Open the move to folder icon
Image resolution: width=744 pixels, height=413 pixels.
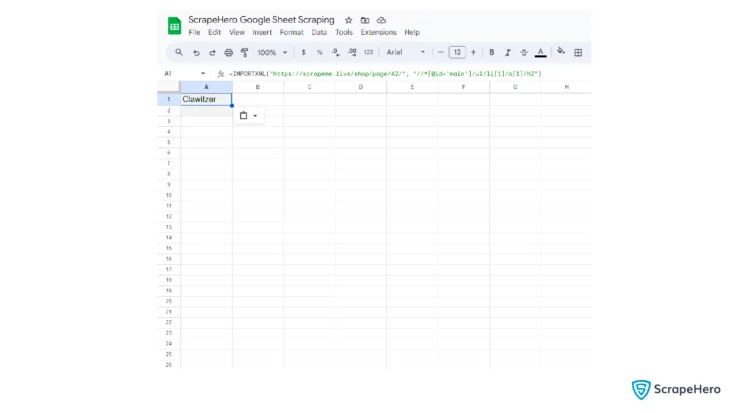[365, 20]
